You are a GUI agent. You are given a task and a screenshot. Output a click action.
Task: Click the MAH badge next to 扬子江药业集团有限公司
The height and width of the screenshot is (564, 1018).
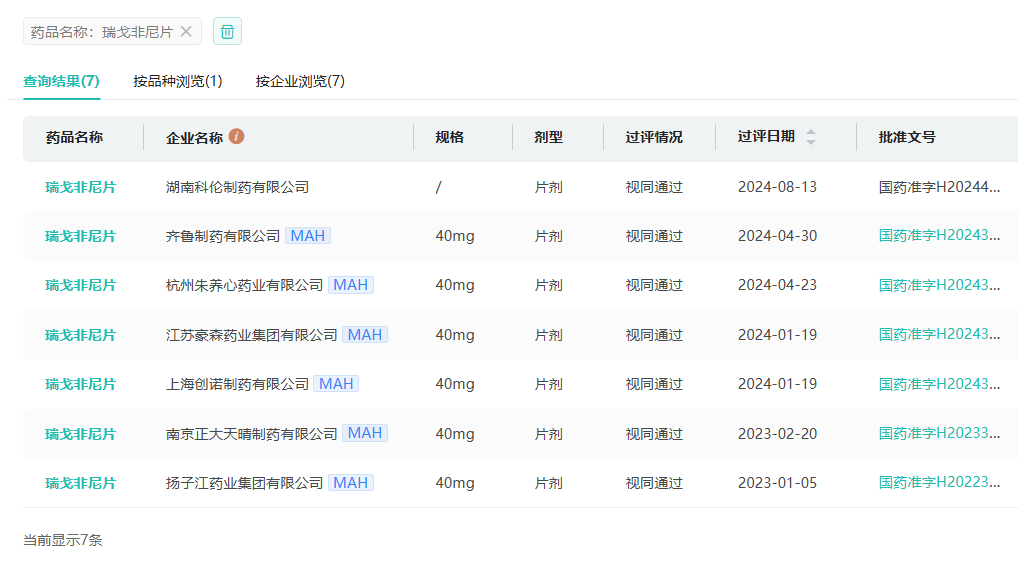[351, 483]
